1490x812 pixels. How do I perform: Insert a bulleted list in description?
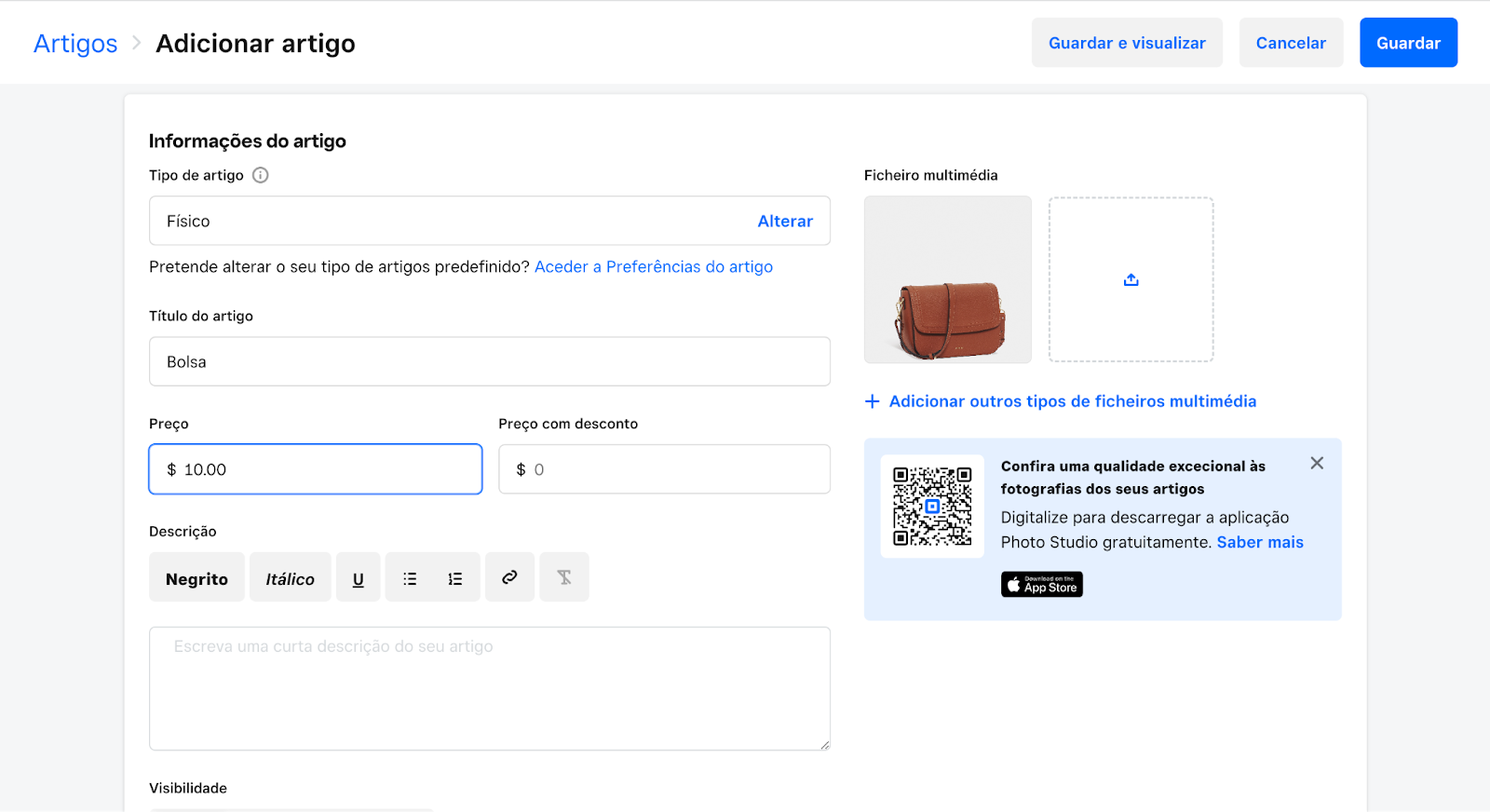[x=410, y=578]
